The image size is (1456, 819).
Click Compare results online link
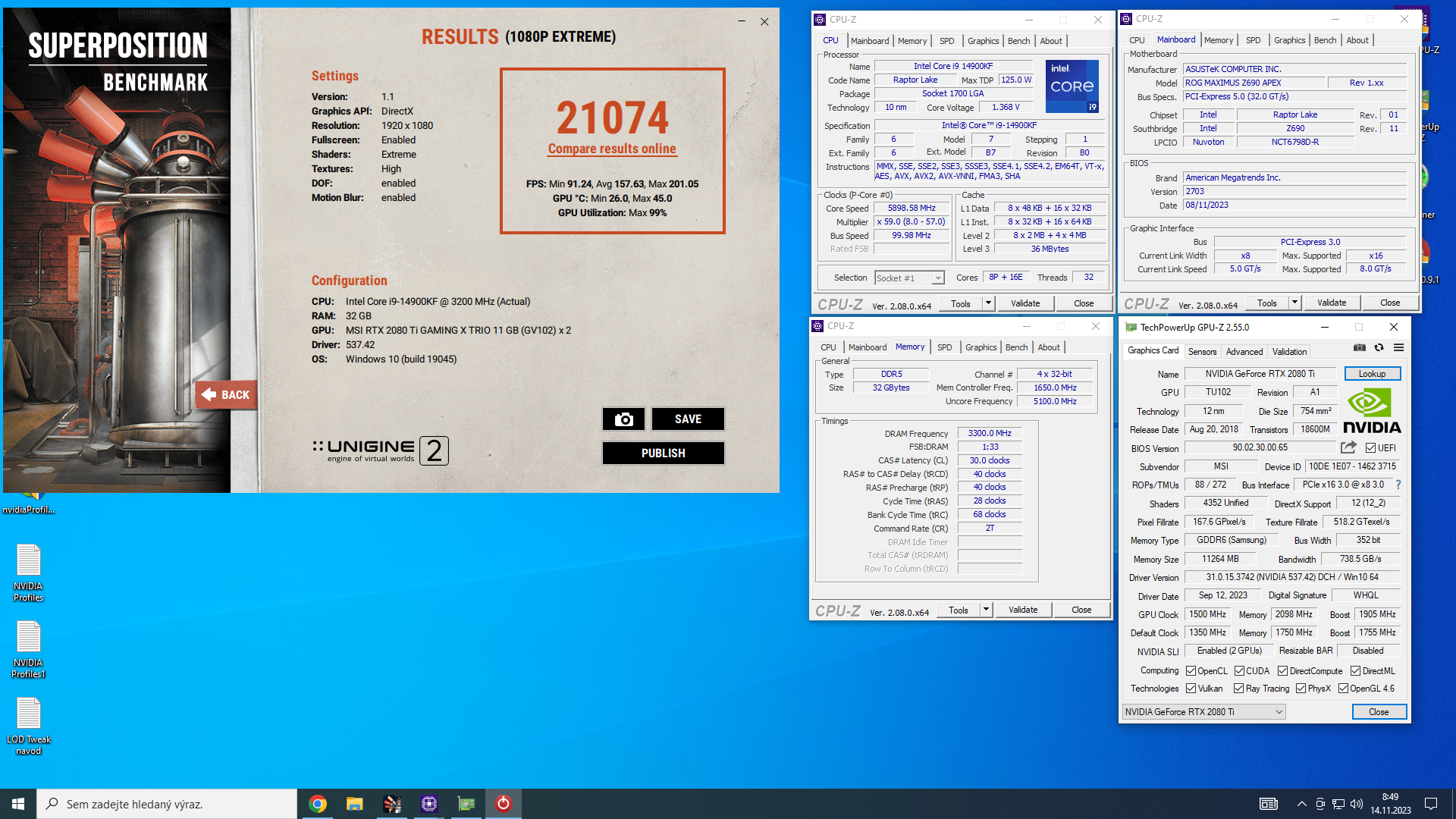[x=612, y=149]
